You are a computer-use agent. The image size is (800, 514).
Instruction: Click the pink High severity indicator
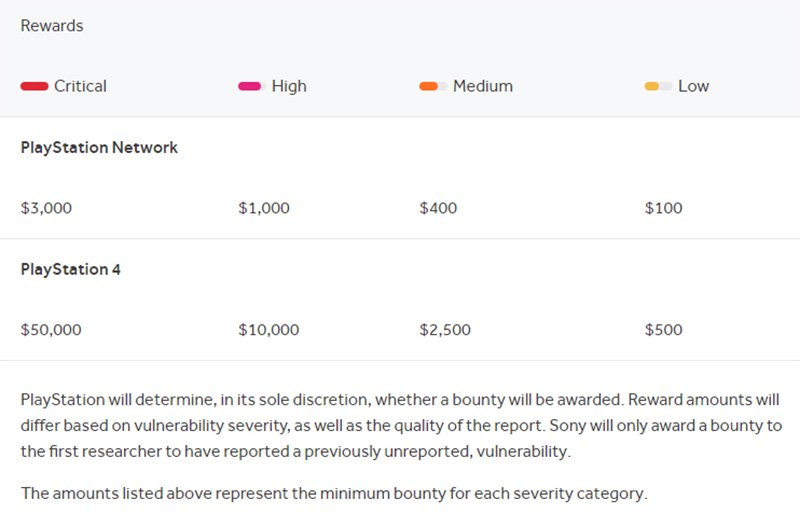click(250, 86)
